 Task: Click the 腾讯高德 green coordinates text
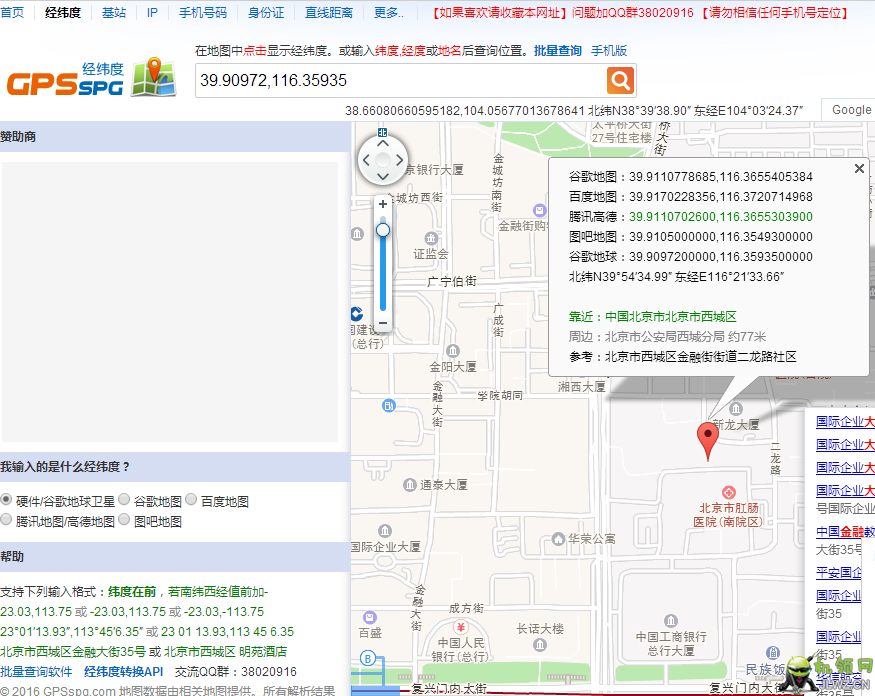[720, 217]
